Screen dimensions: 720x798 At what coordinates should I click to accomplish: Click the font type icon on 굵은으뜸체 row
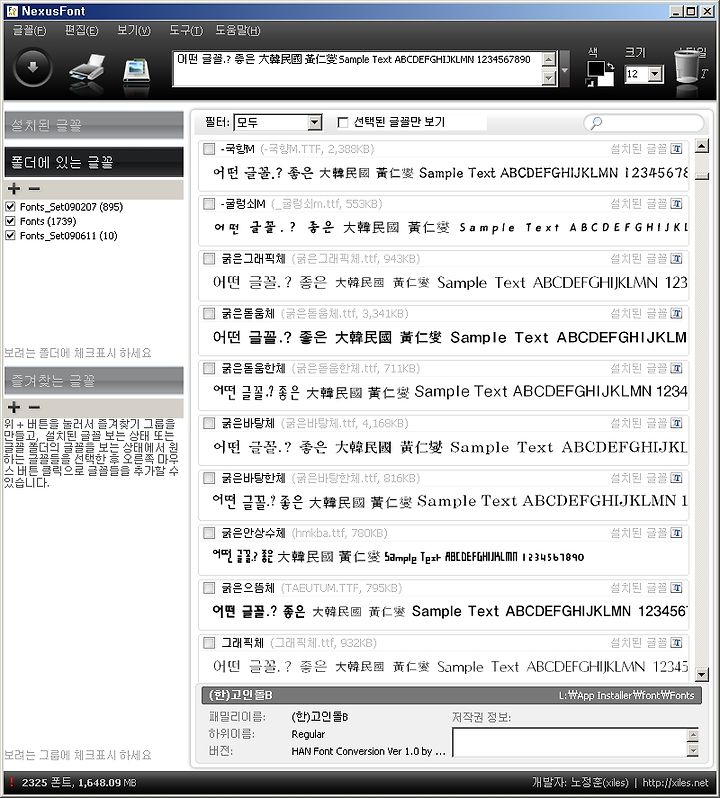676,588
